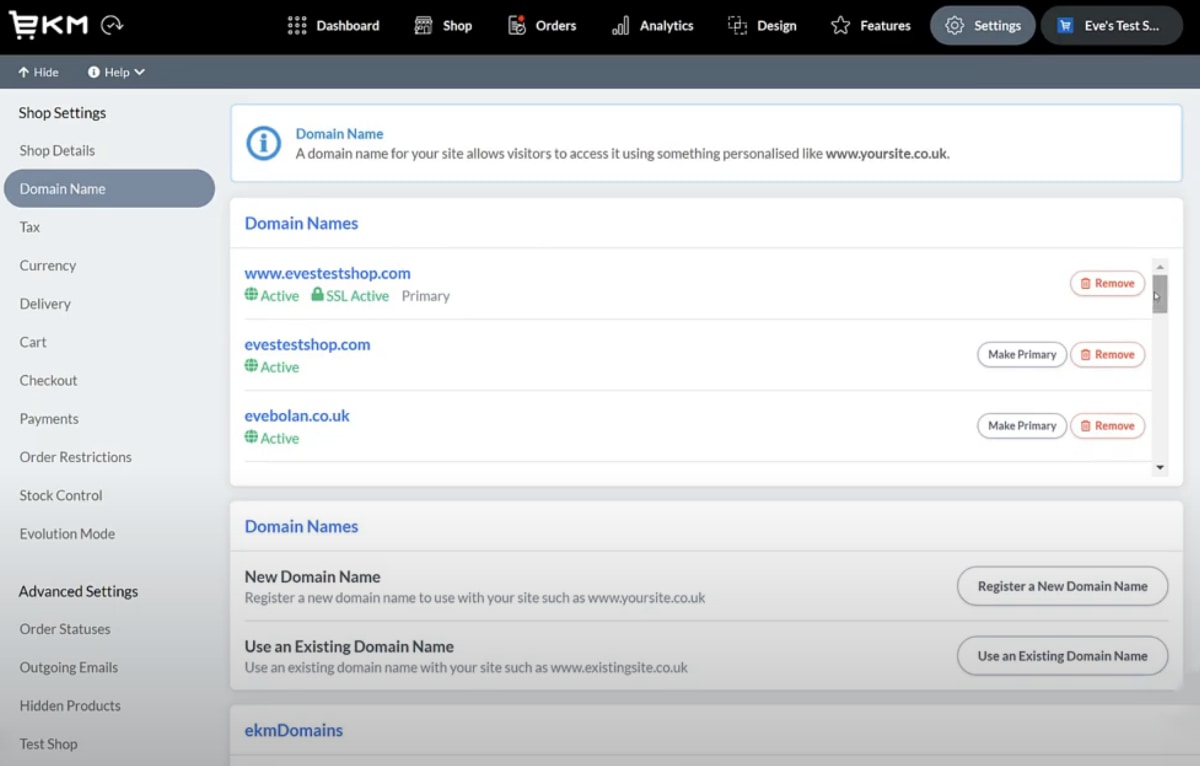Image resolution: width=1200 pixels, height=766 pixels.
Task: Open the Orders menu
Action: 542,26
